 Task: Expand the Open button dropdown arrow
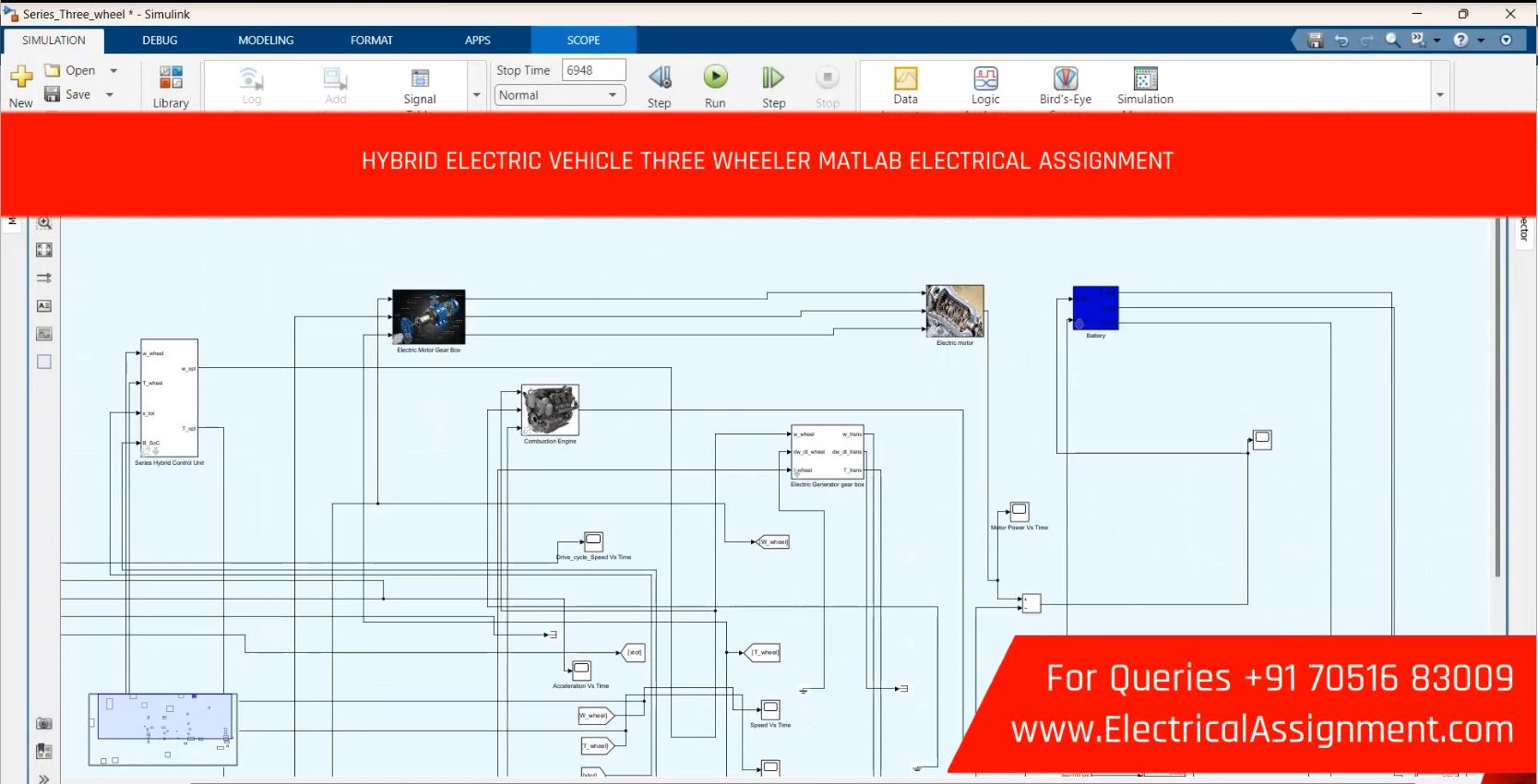click(x=113, y=70)
